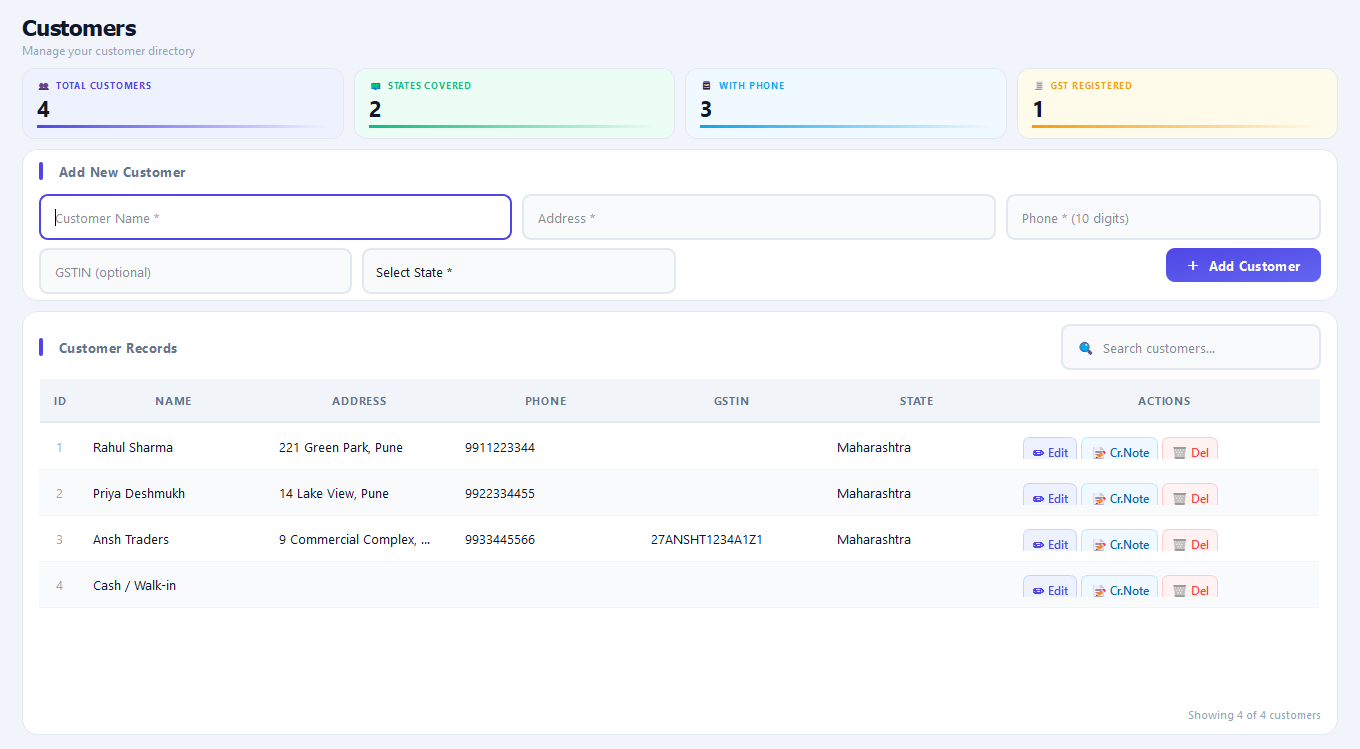Screen dimensions: 1360x749
Task: Click the With Phone icon
Action: click(x=706, y=86)
